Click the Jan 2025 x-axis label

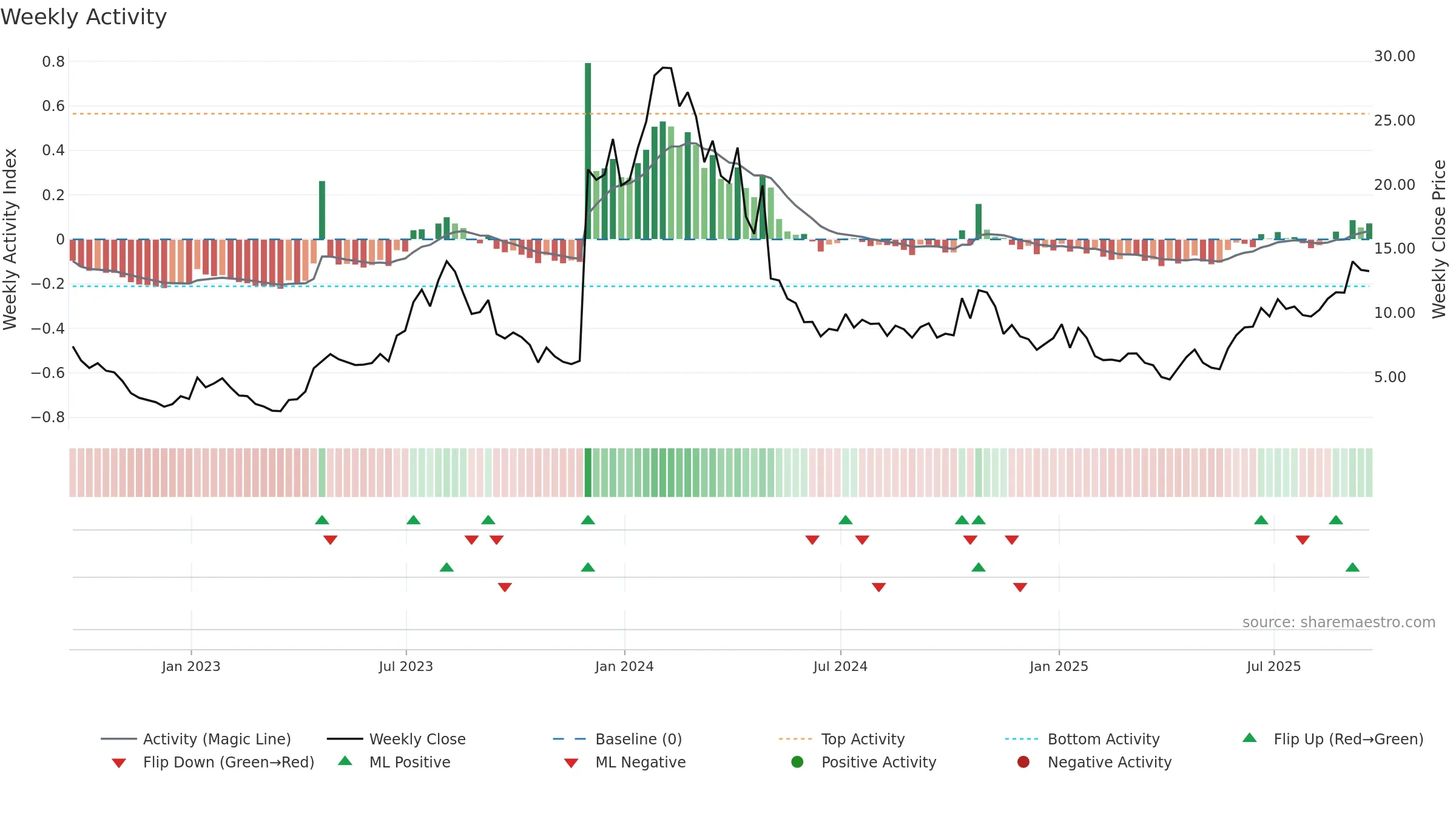point(1059,666)
